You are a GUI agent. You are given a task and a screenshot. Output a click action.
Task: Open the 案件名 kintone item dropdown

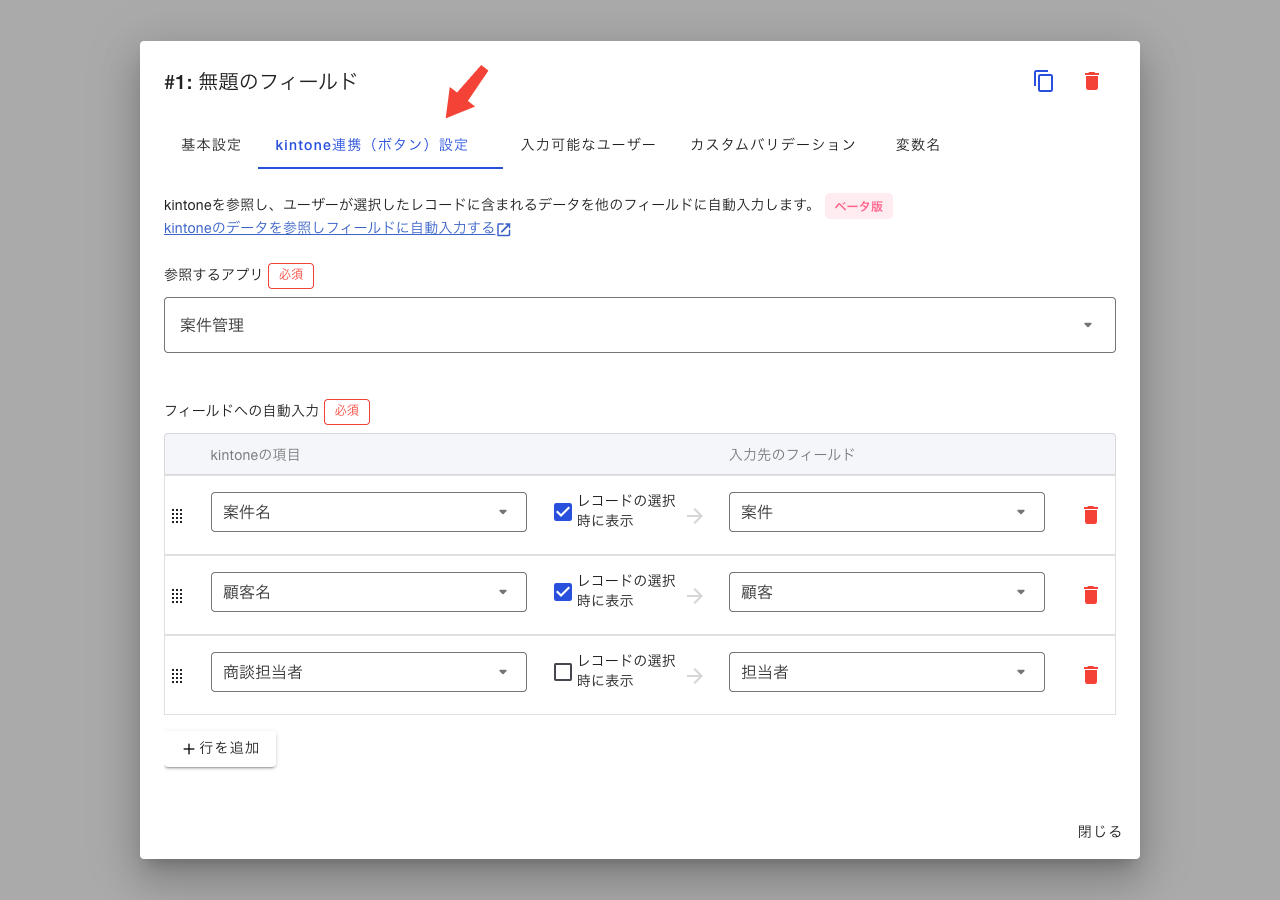(x=369, y=512)
